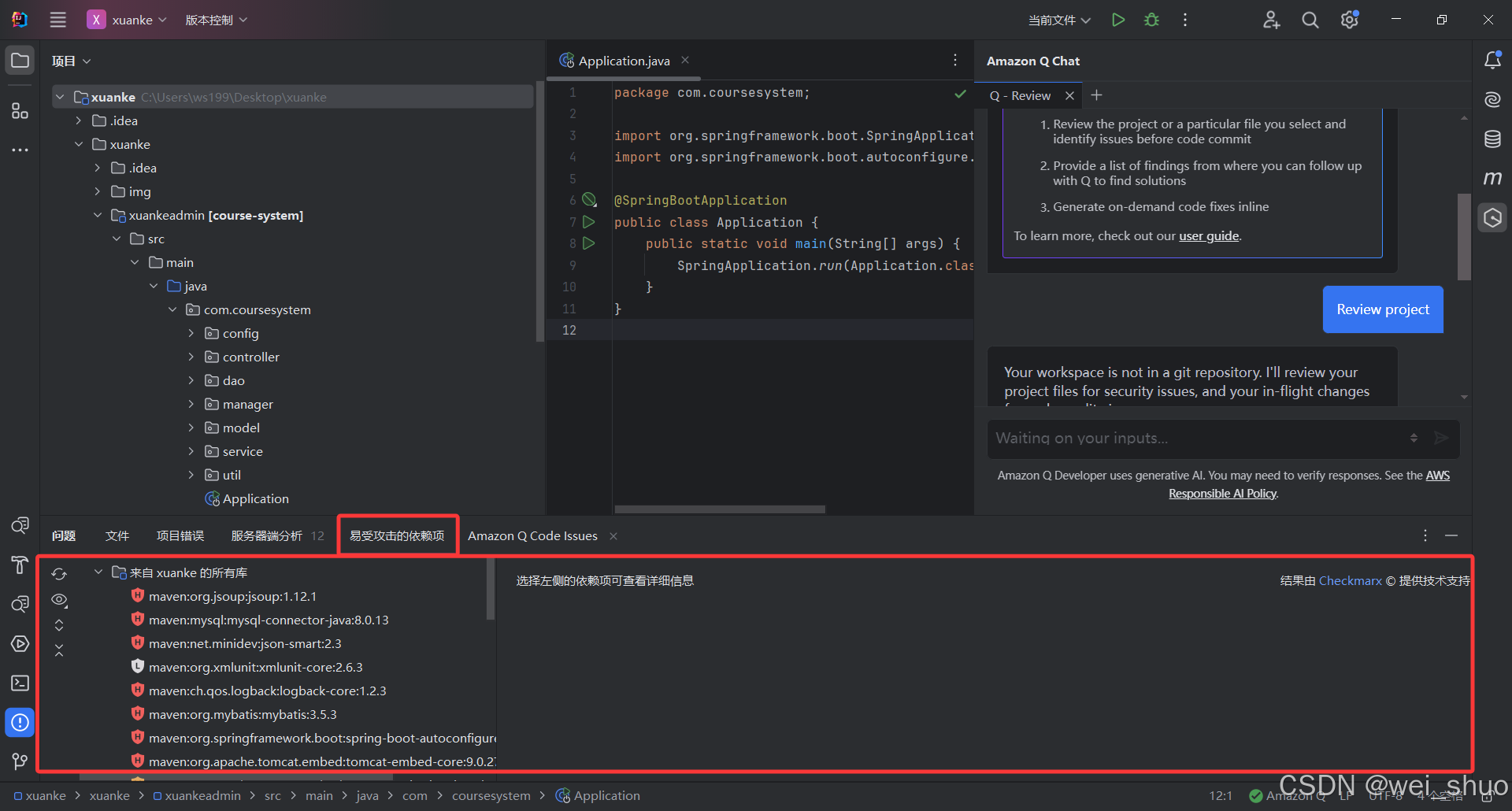Run Application class from gutter at line 7
Screen dimensions: 1512x811
point(588,222)
